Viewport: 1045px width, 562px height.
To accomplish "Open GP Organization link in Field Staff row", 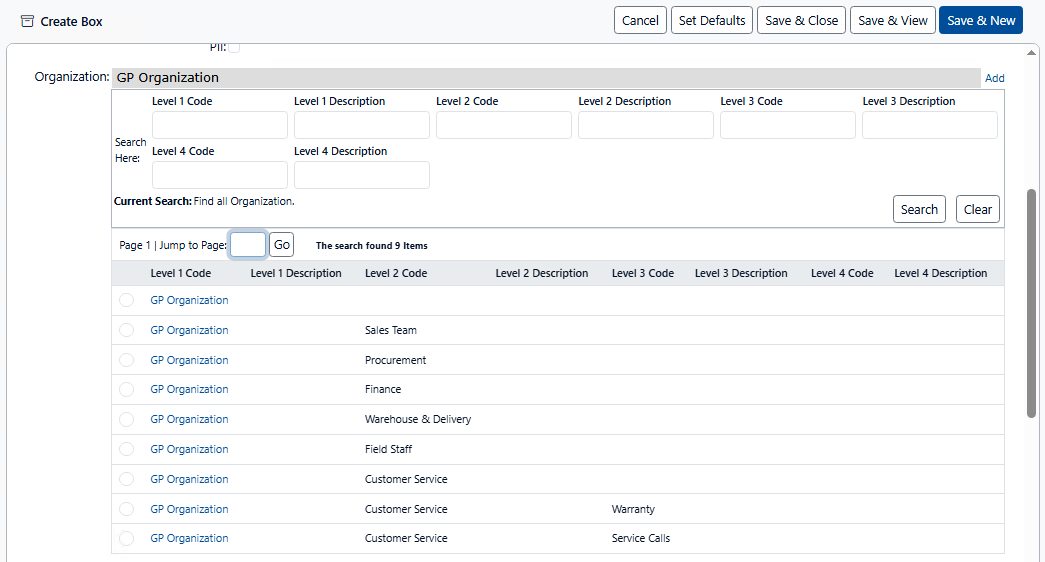I will point(189,449).
